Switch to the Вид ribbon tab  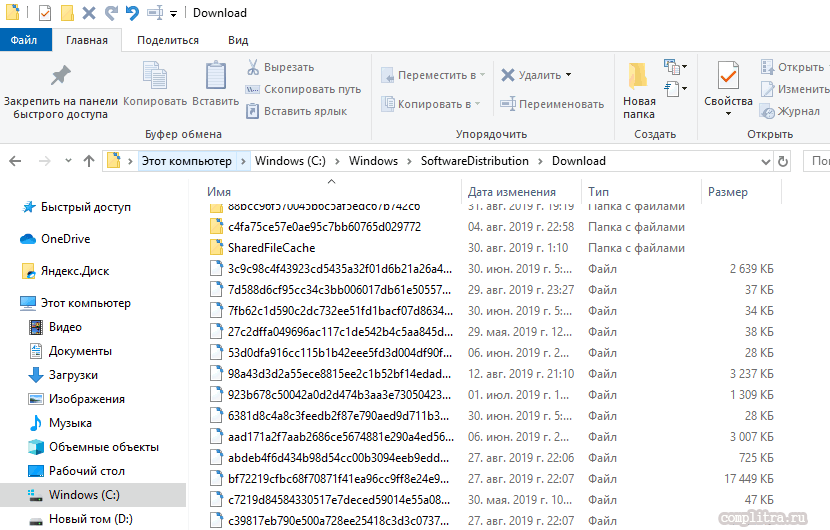pos(238,40)
